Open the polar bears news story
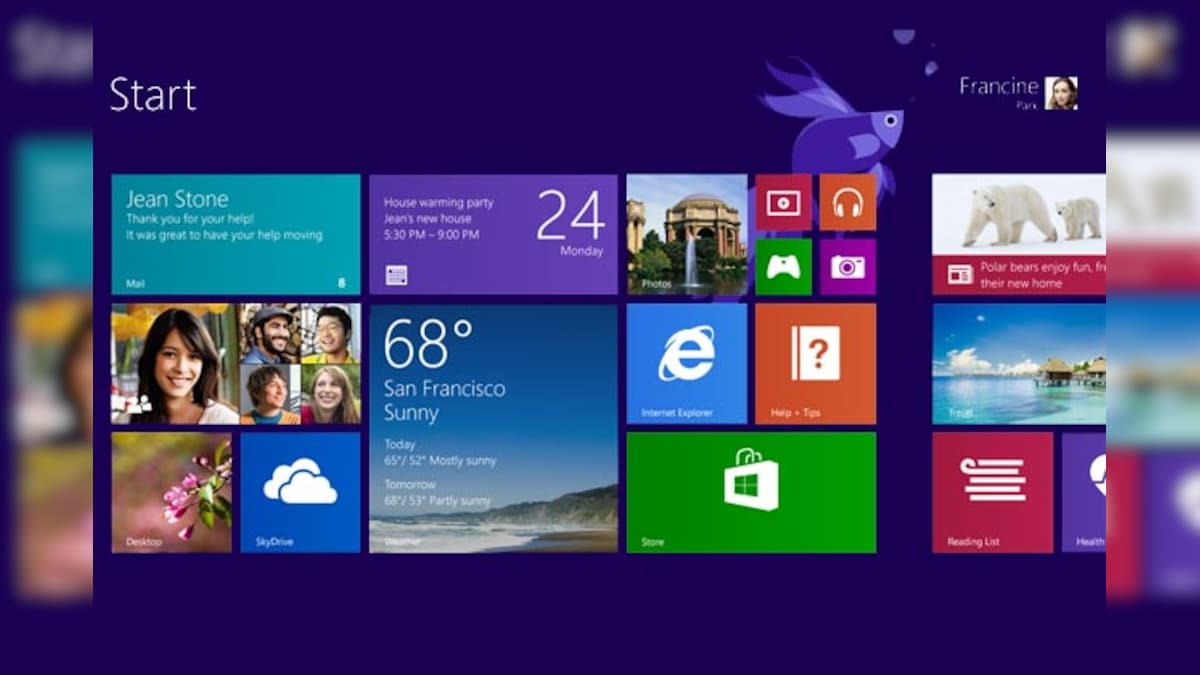 click(1020, 233)
